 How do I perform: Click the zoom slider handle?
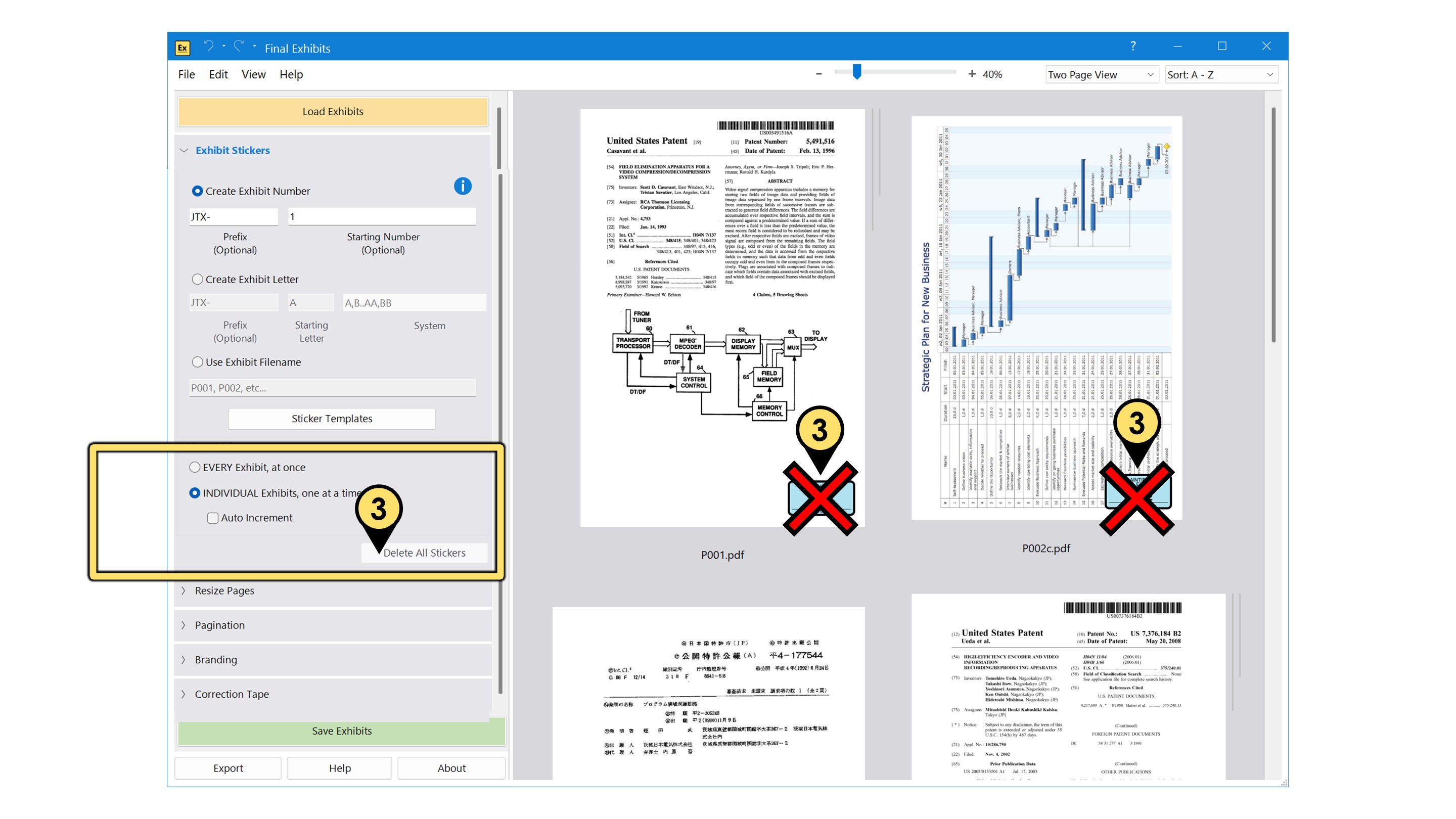point(856,72)
